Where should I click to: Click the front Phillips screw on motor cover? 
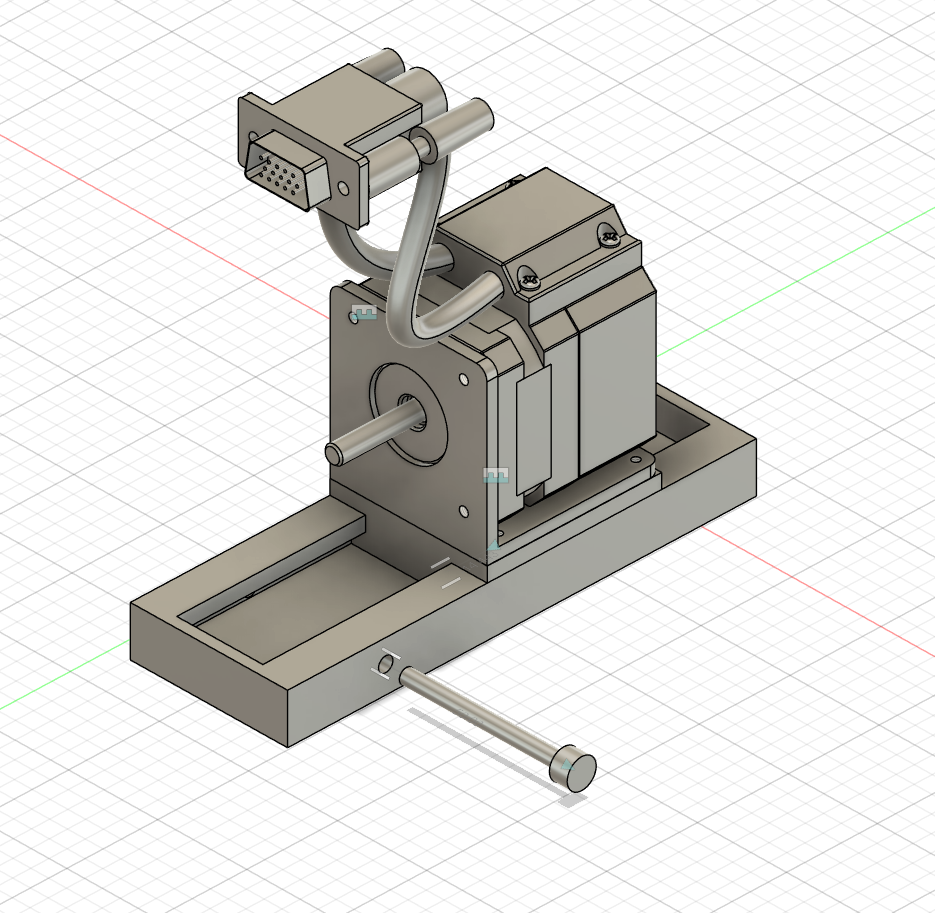pos(530,280)
